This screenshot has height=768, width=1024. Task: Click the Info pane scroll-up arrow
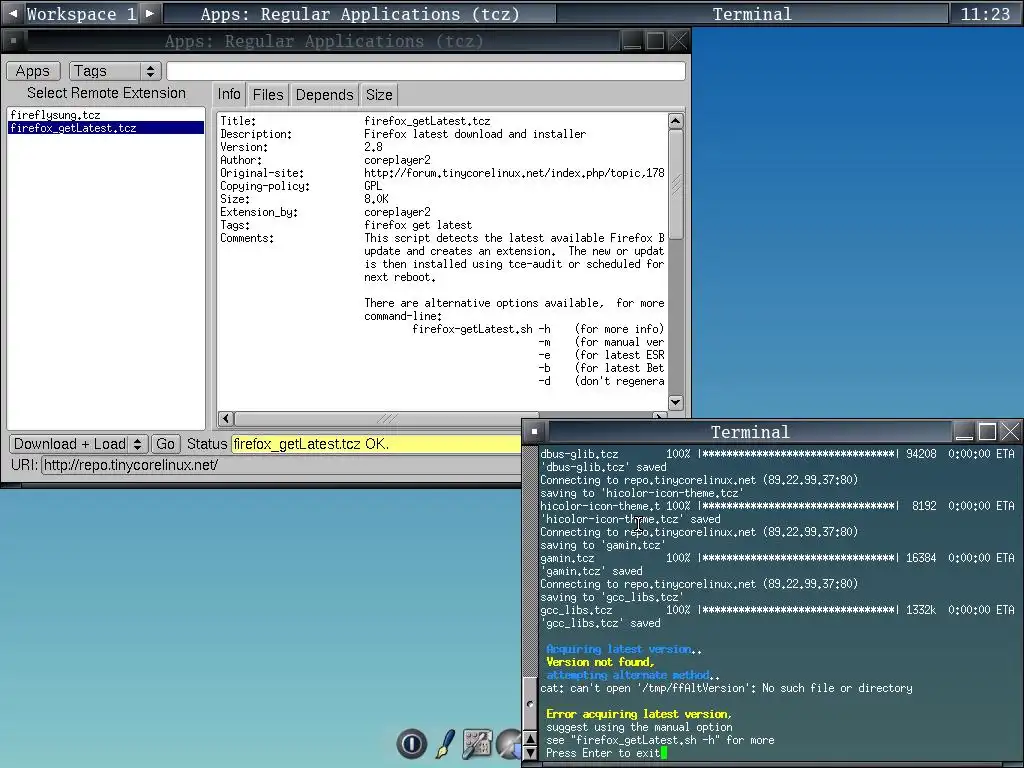click(x=675, y=121)
